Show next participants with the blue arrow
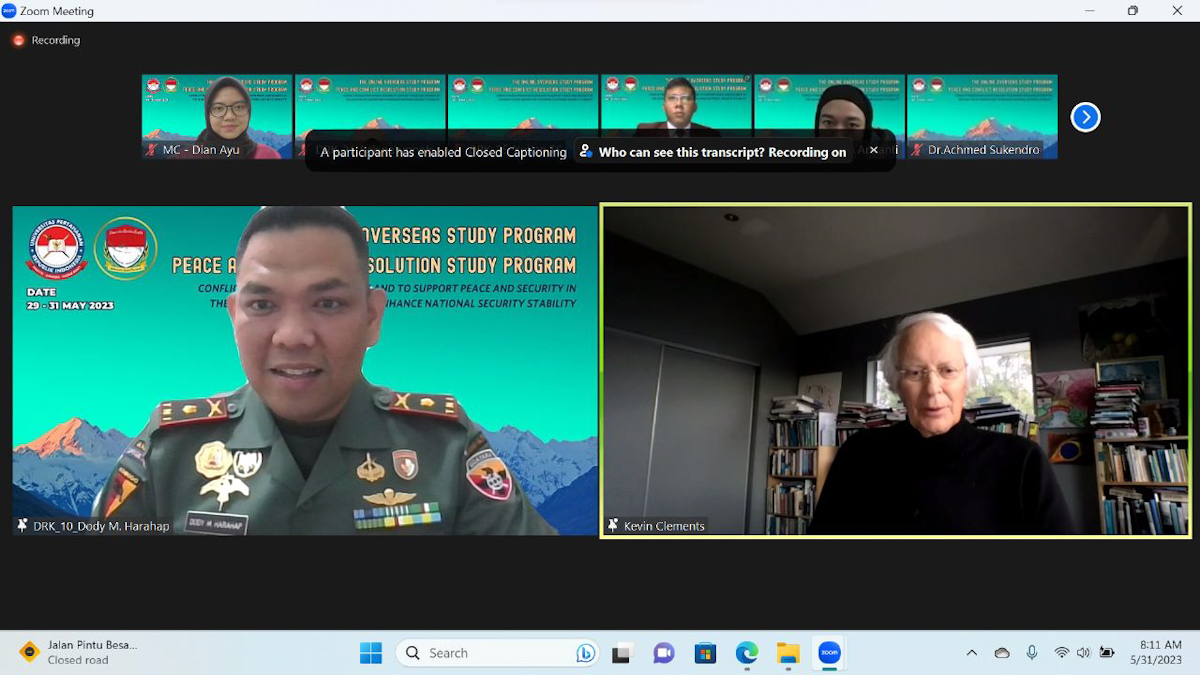Viewport: 1200px width, 675px height. point(1085,117)
